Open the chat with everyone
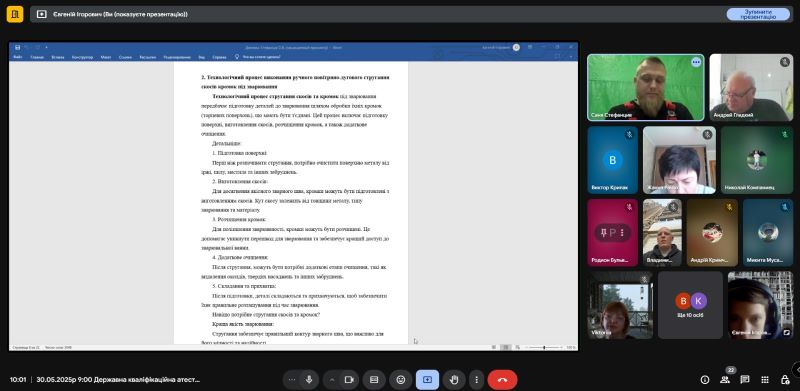Screen dimensions: 800x391 745,380
